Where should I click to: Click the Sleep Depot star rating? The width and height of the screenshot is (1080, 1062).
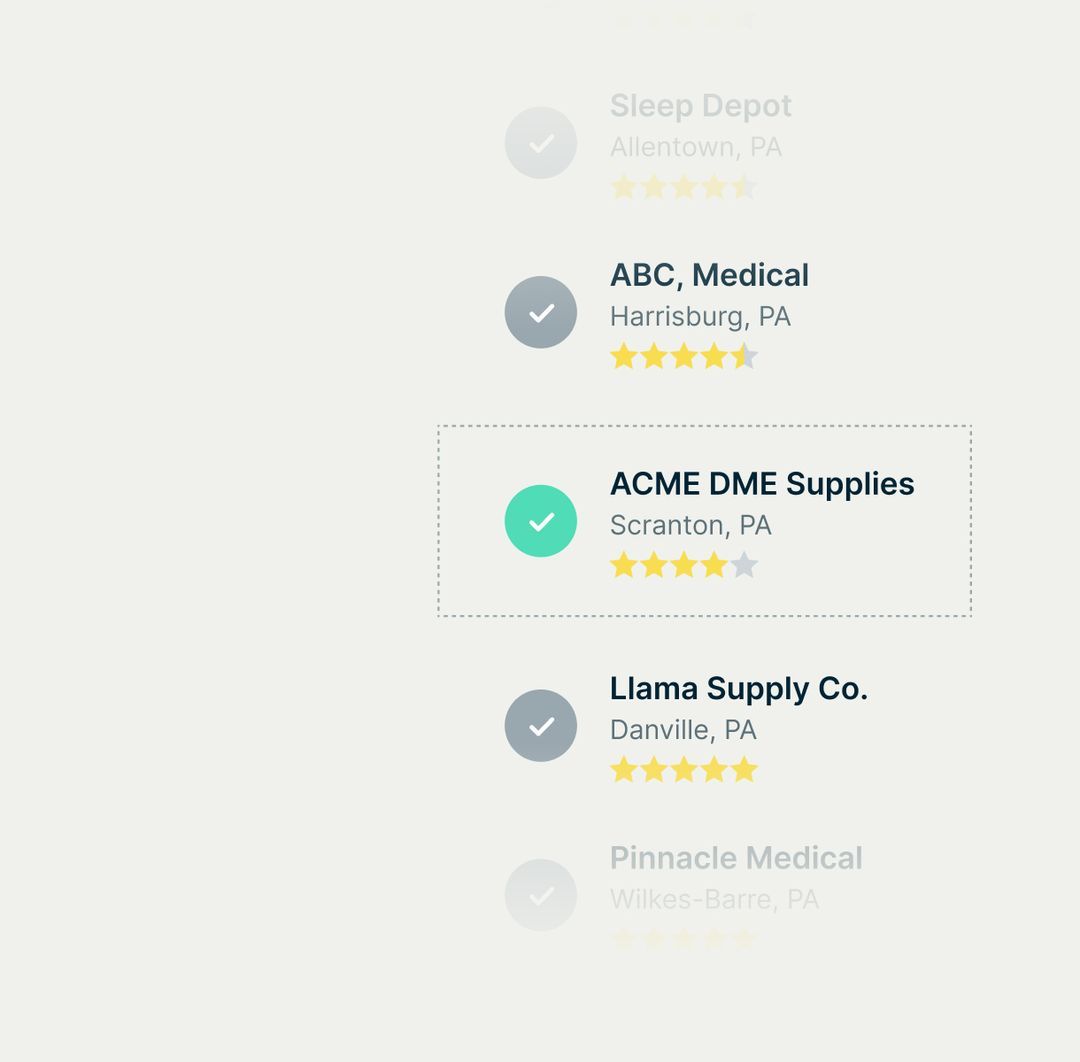click(x=684, y=187)
